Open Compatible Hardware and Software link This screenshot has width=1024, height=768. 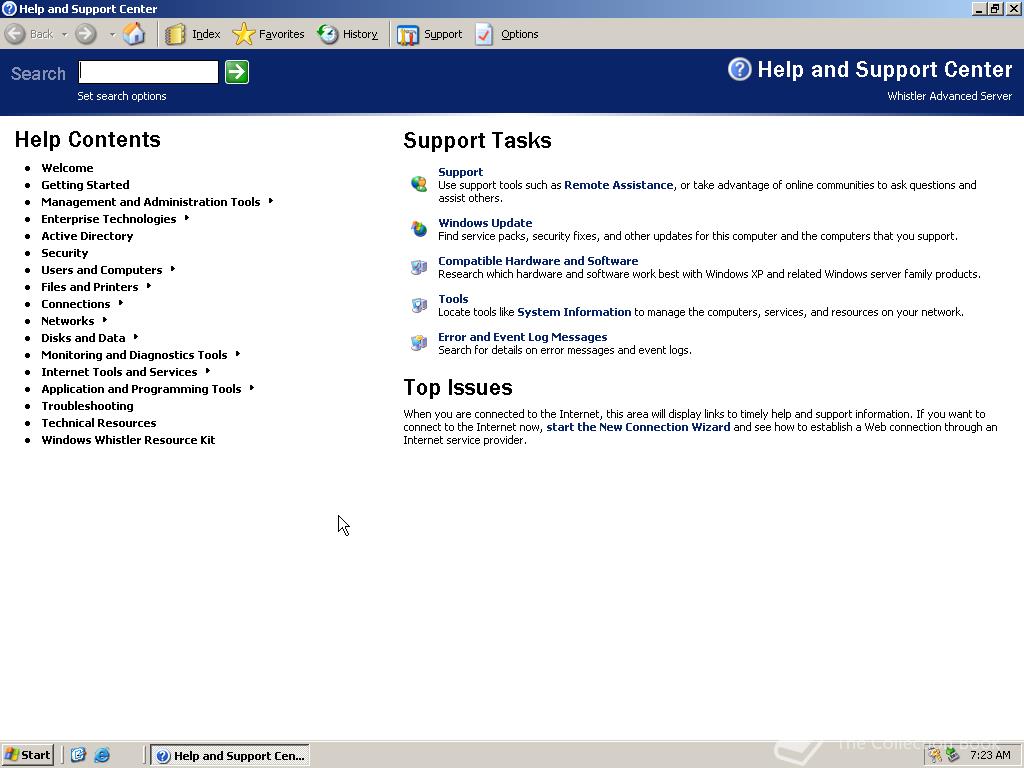(538, 261)
